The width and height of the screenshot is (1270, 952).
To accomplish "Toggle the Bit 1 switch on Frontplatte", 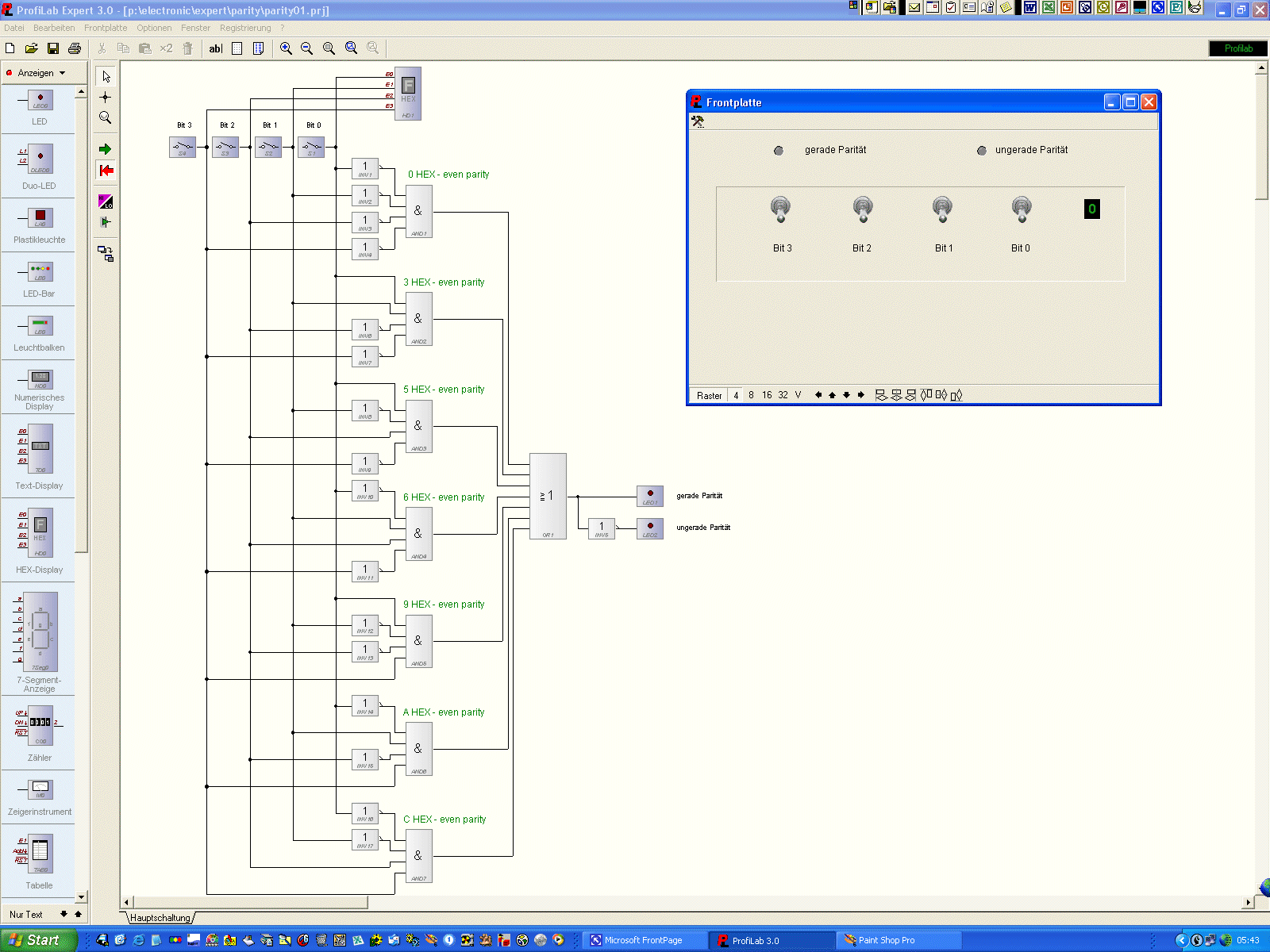I will pyautogui.click(x=942, y=209).
